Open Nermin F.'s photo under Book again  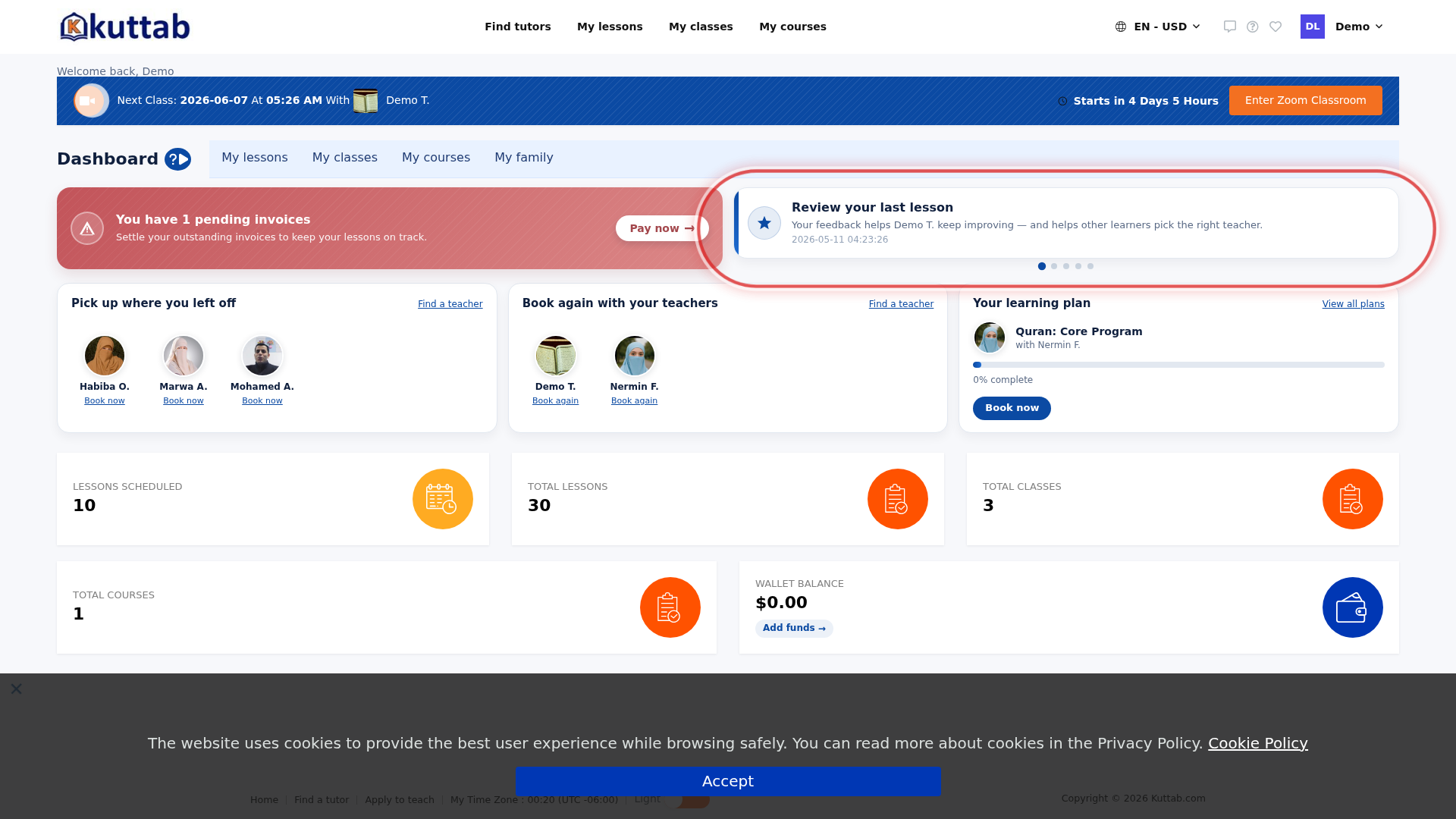[635, 356]
